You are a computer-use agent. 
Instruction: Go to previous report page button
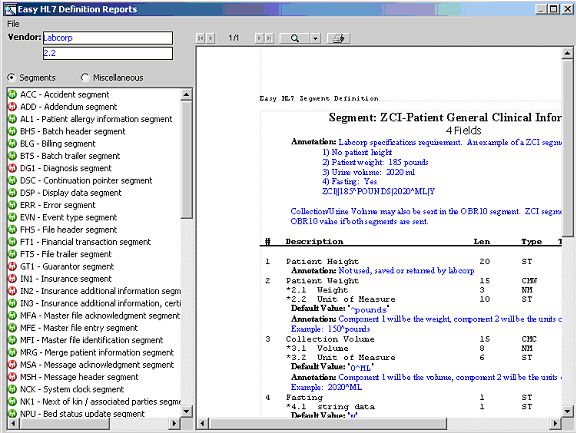(x=210, y=38)
